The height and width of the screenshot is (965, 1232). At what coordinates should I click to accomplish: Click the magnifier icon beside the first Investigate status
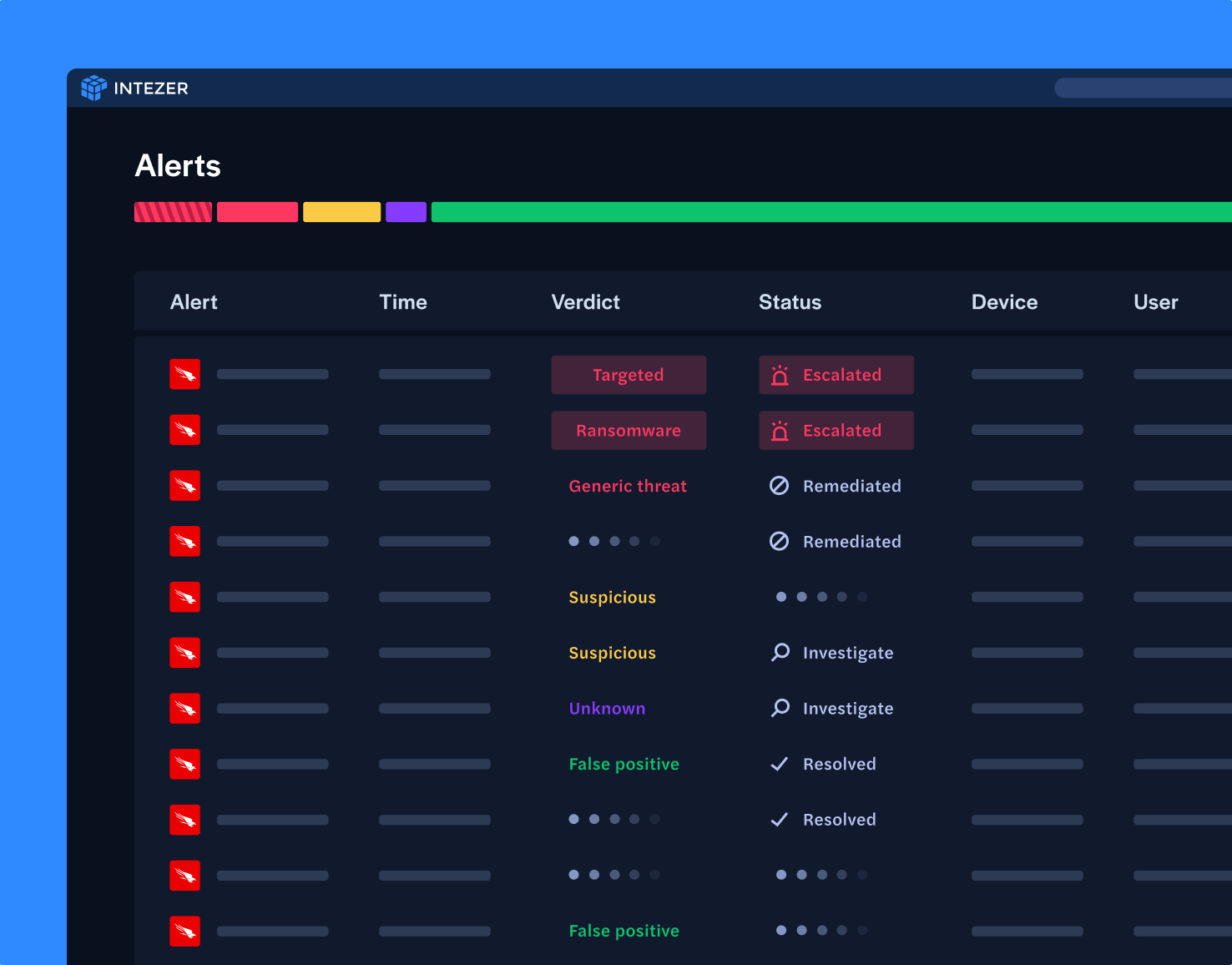tap(780, 653)
